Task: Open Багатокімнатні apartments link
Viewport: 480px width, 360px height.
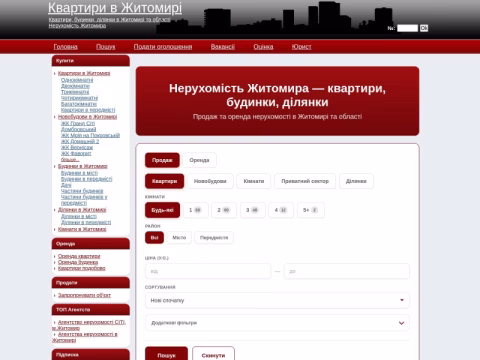Action: tap(79, 104)
